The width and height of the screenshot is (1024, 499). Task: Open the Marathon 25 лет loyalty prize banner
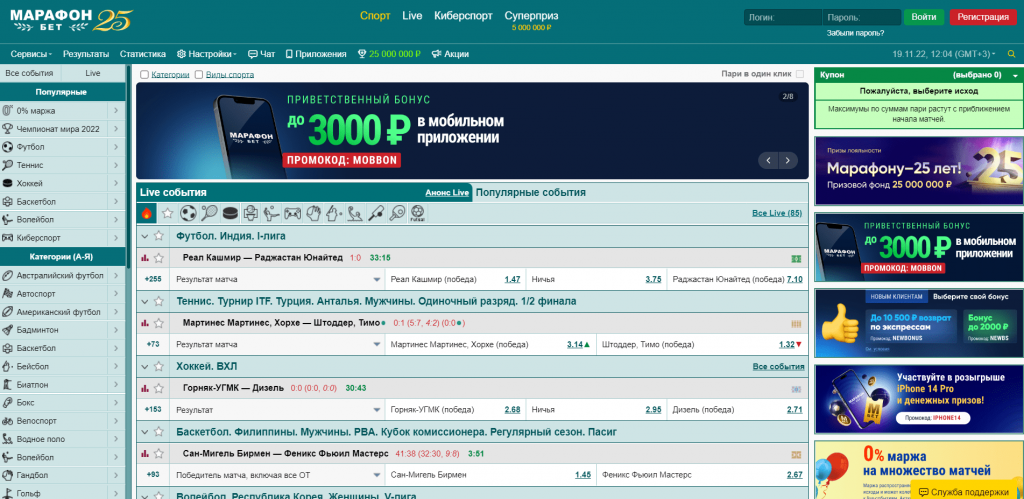point(919,171)
